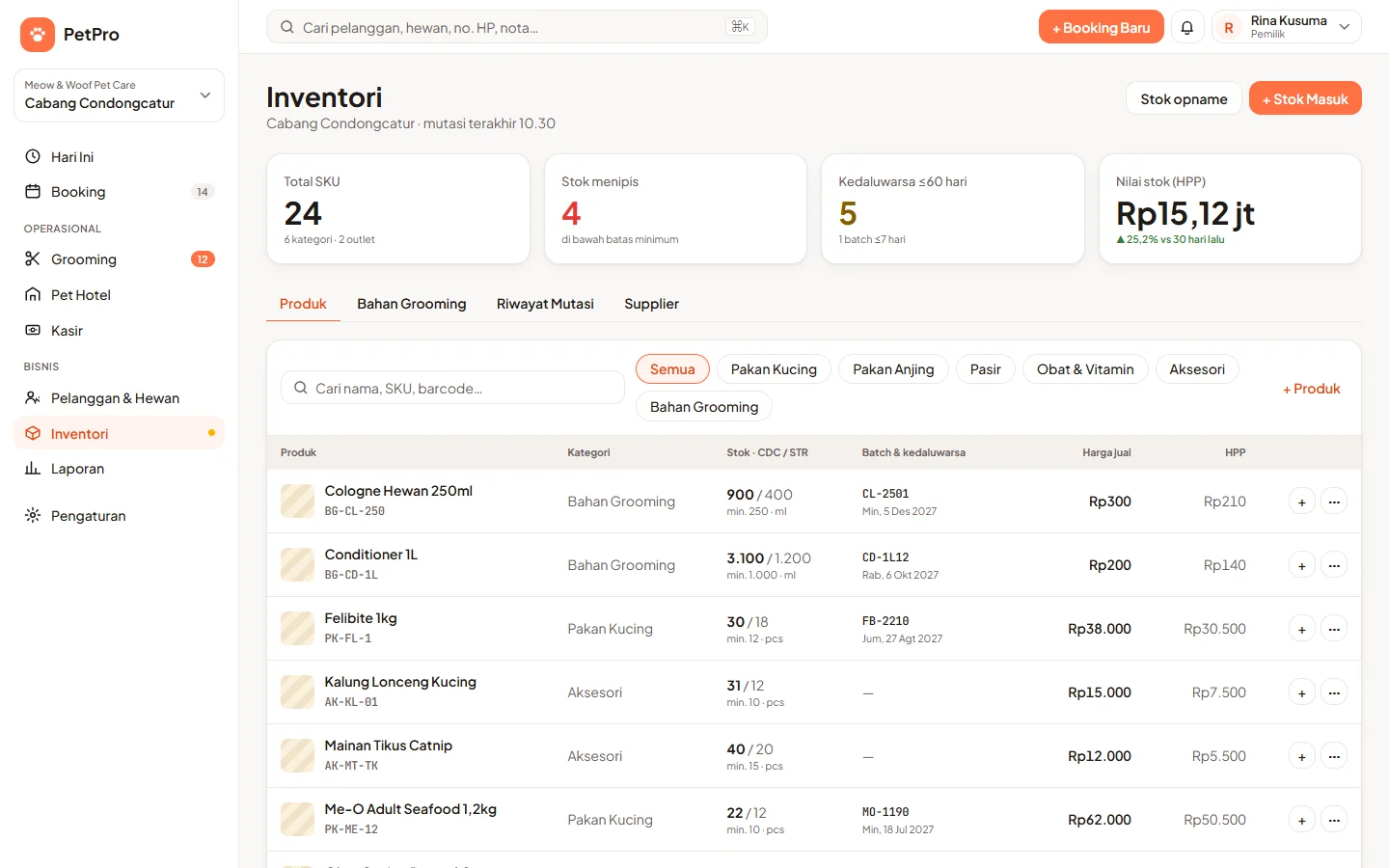The height and width of the screenshot is (868, 1389).
Task: Expand the Cabang Condongcatur branch selector
Action: click(119, 95)
